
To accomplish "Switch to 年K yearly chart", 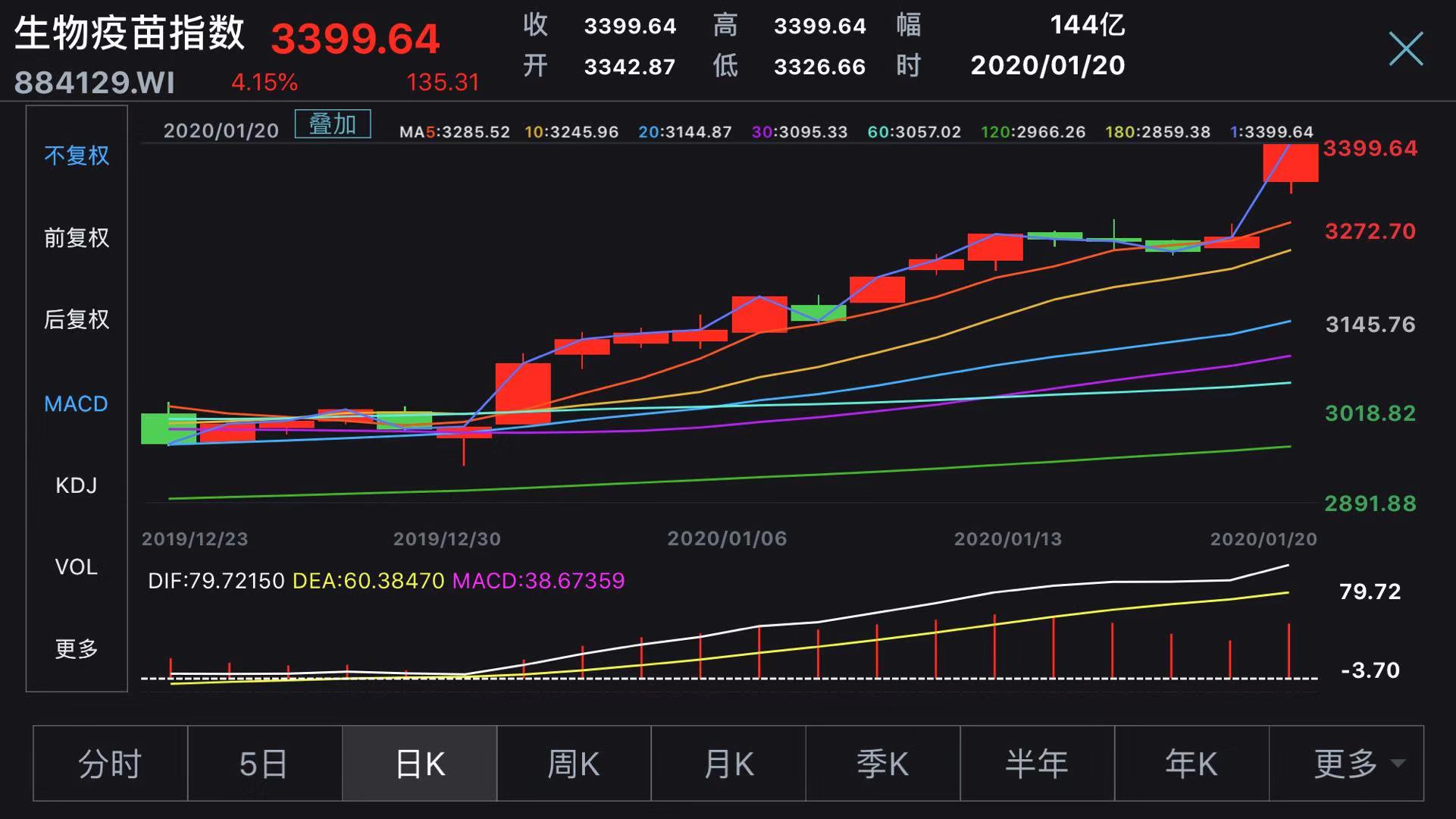I will (1191, 764).
